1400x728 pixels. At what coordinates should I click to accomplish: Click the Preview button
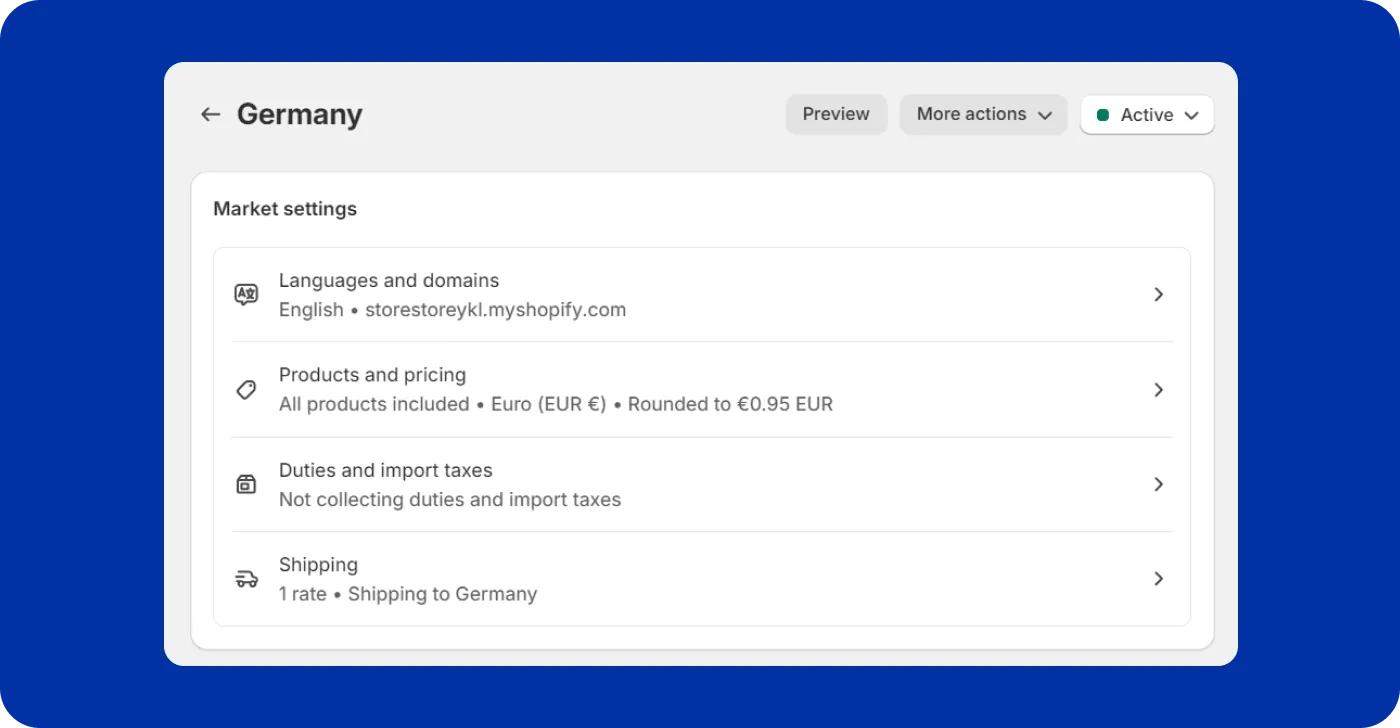click(836, 114)
